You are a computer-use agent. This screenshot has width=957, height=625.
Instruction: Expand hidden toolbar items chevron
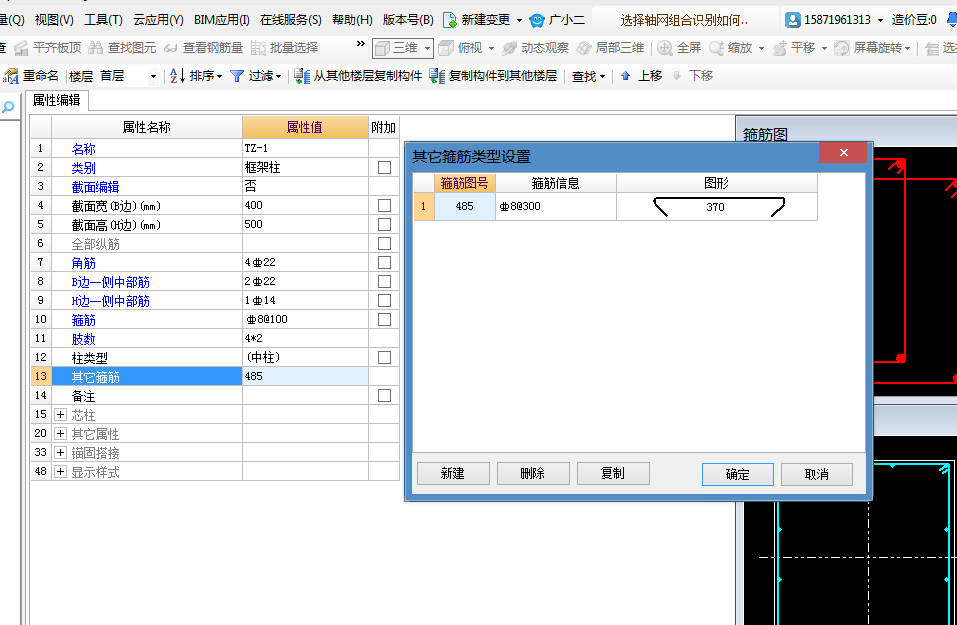[x=361, y=44]
